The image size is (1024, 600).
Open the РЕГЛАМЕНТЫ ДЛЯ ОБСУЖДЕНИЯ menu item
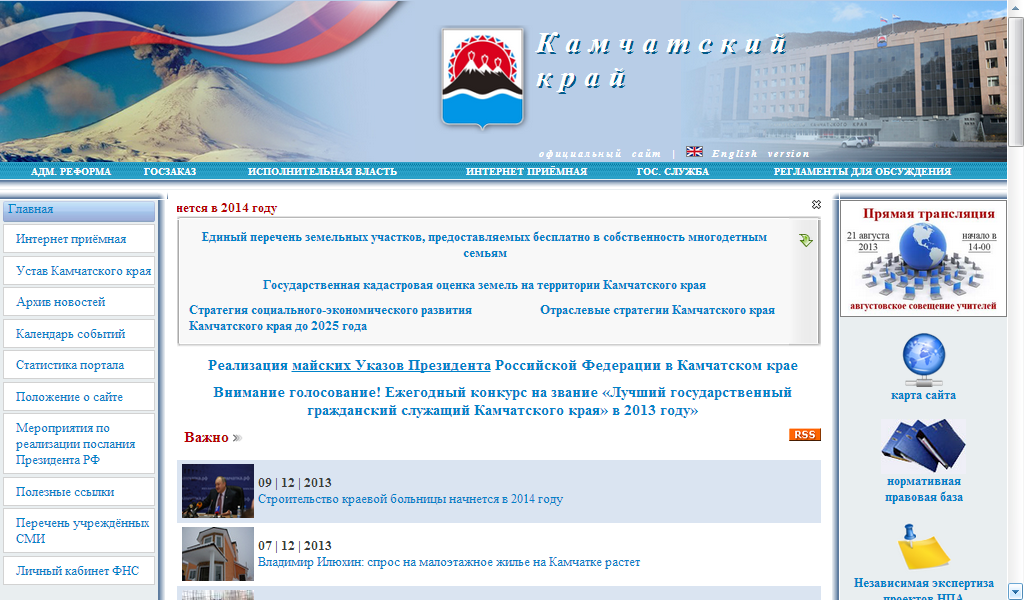(x=862, y=172)
